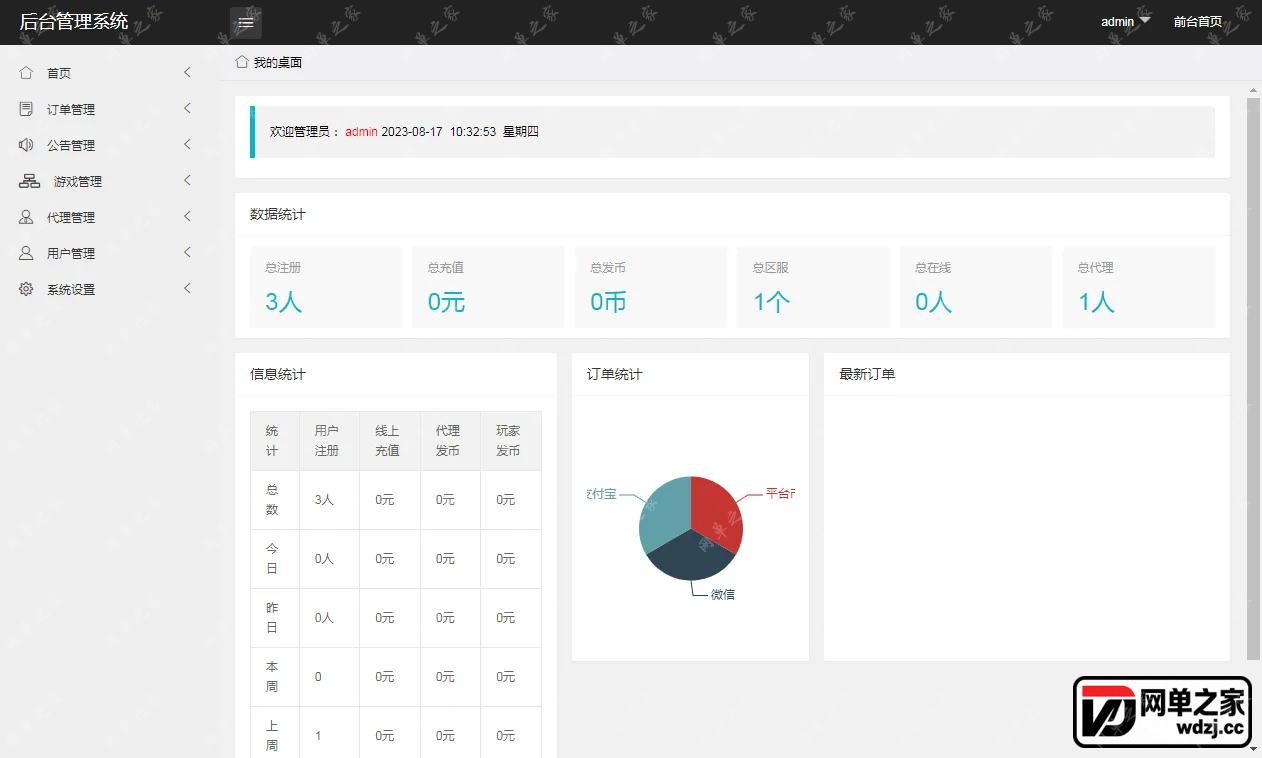
Task: Click the vertical page scrollbar
Action: 1254,378
